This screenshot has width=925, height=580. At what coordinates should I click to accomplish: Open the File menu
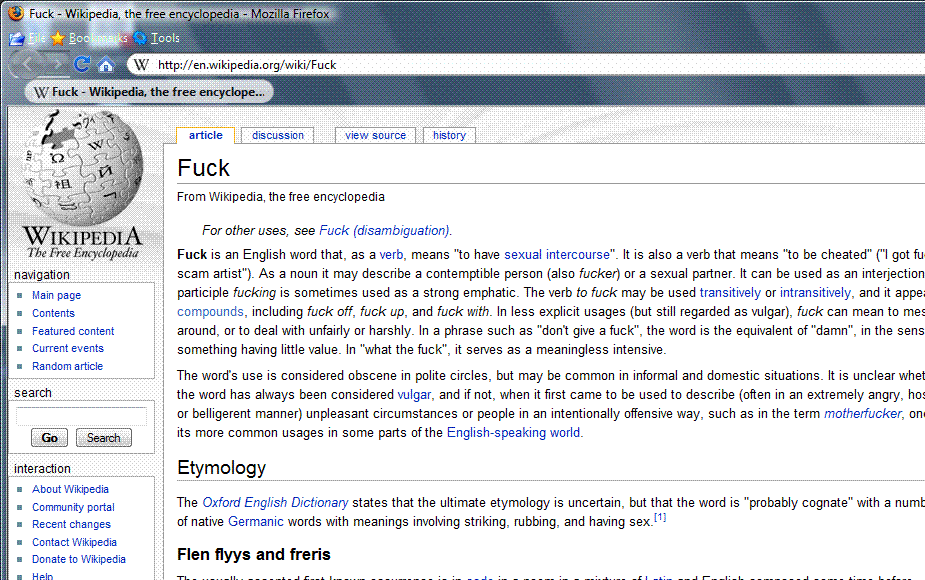pyautogui.click(x=37, y=38)
